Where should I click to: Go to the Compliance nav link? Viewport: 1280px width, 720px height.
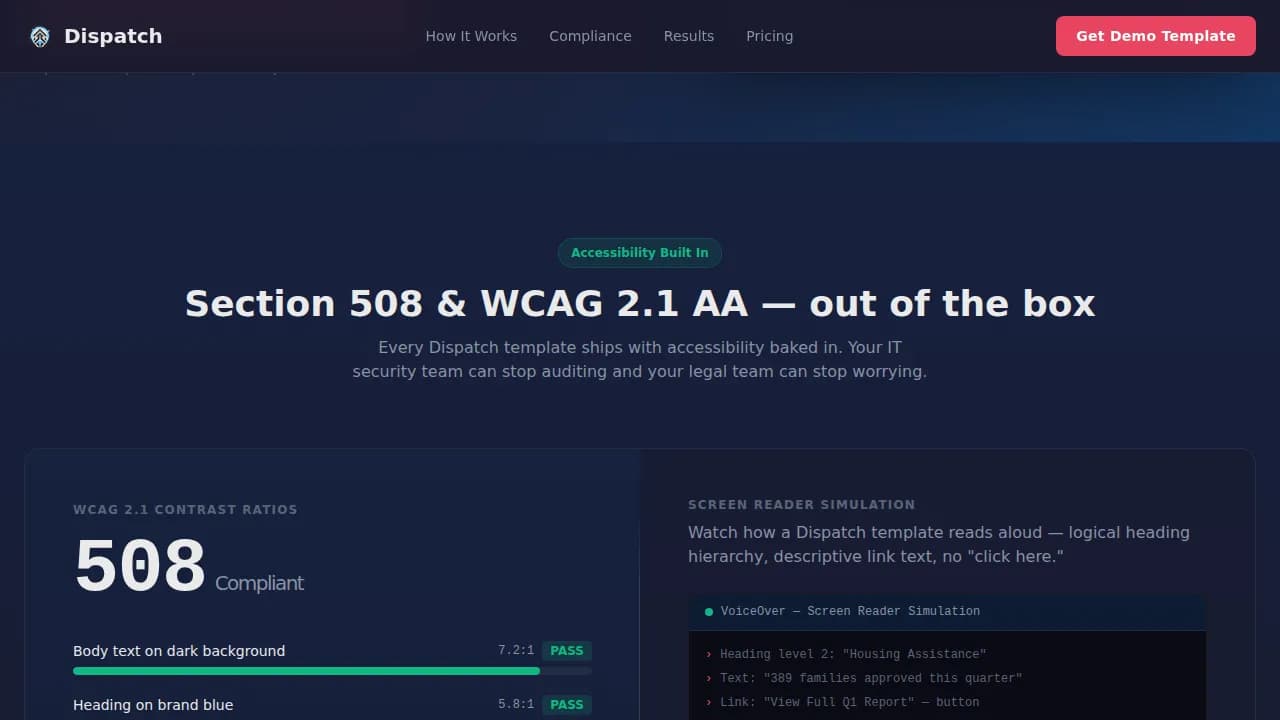(x=590, y=36)
